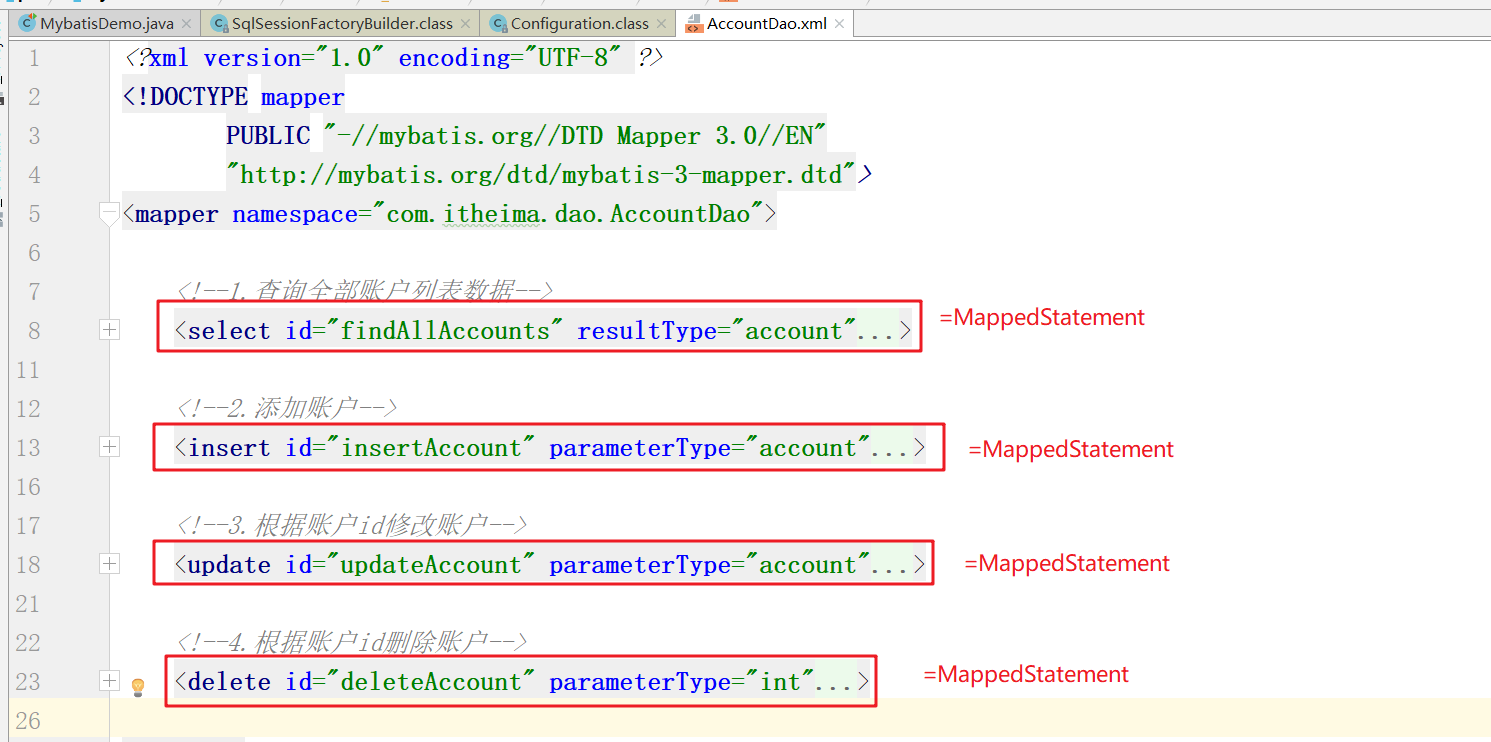The width and height of the screenshot is (1491, 742).
Task: Click the "deleteAccount" id value
Action: coord(431,682)
